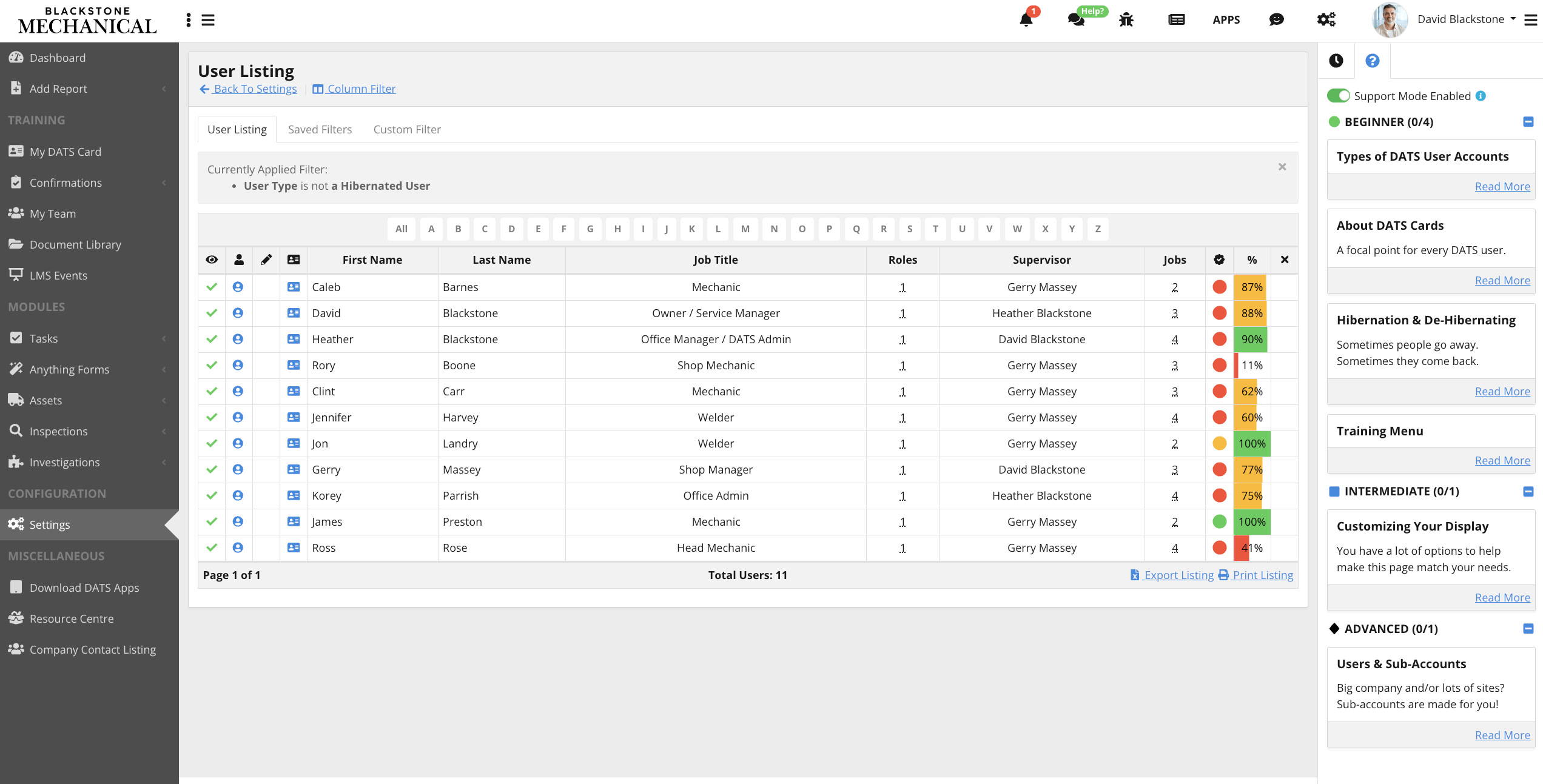Image resolution: width=1543 pixels, height=784 pixels.
Task: Toggle Support Mode Enabled switch
Action: pyautogui.click(x=1338, y=96)
